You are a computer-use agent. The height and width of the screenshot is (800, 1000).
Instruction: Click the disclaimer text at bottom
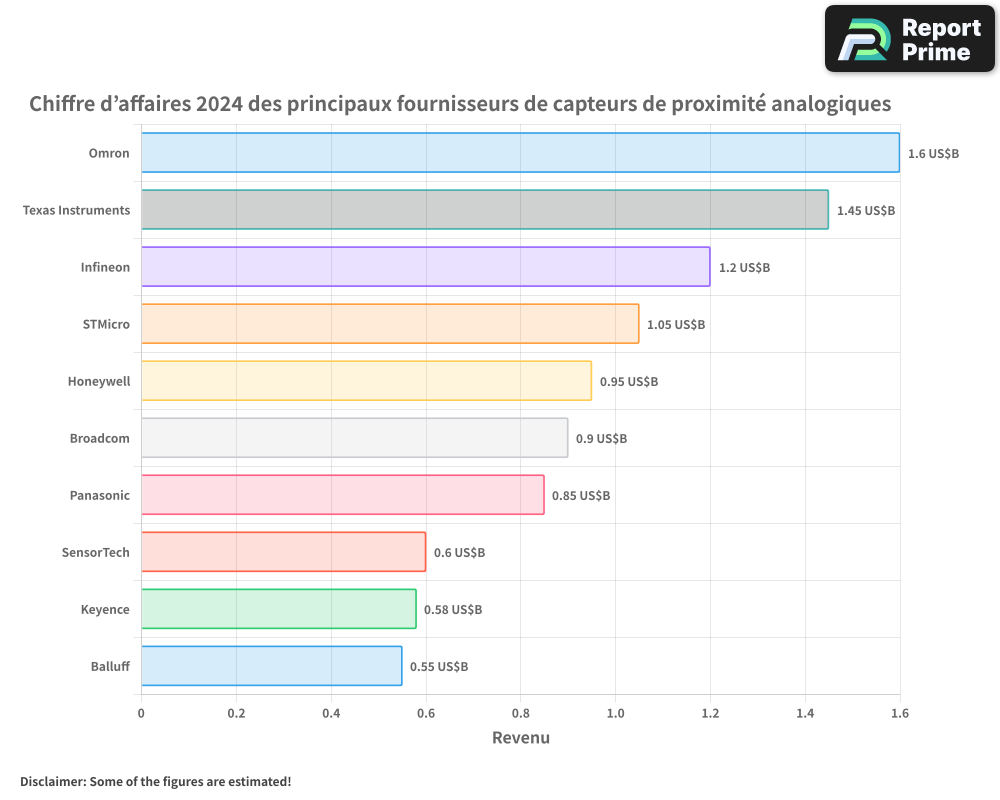156,781
